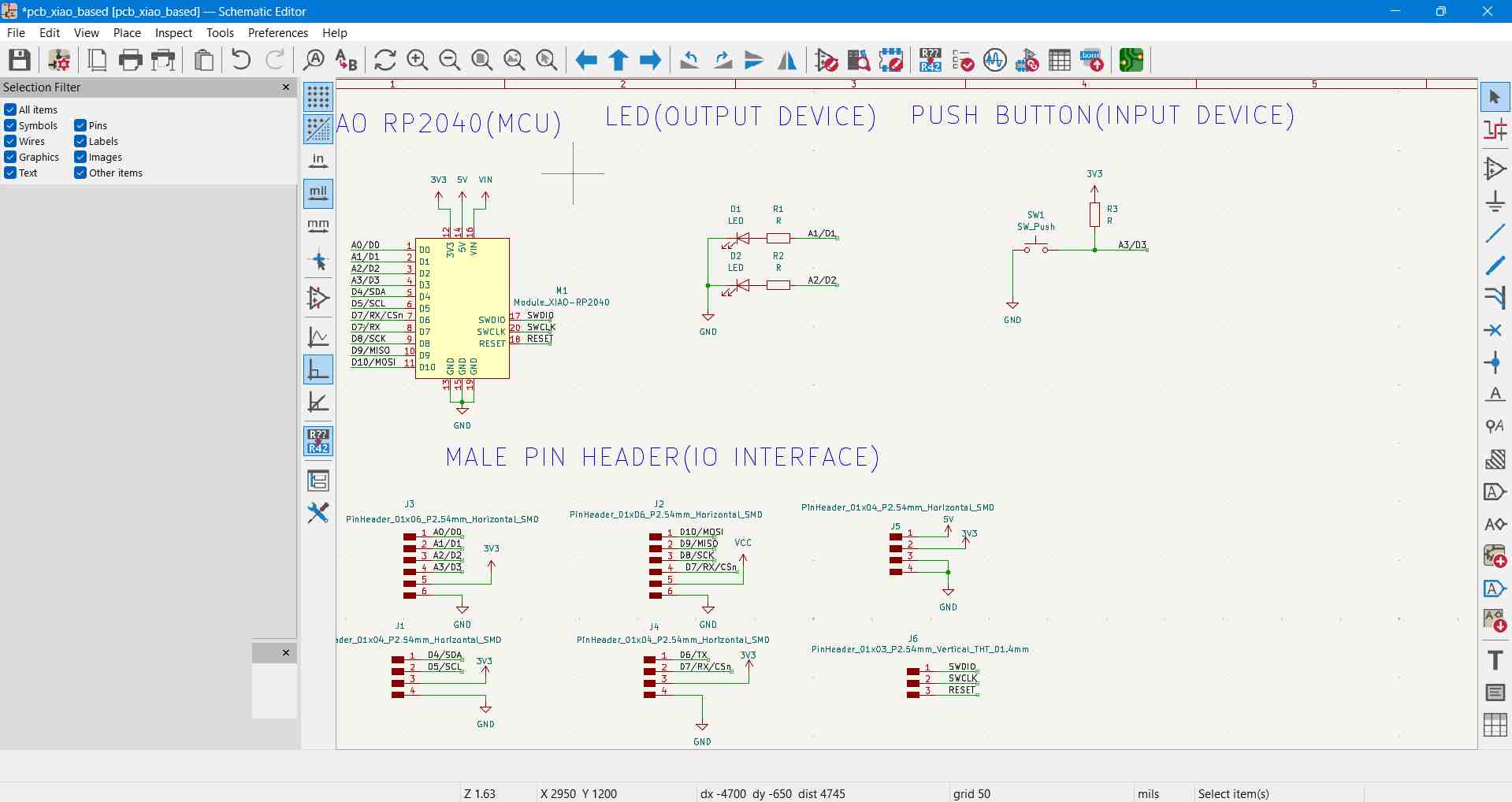Activate zoom to selection tool

coord(547,60)
